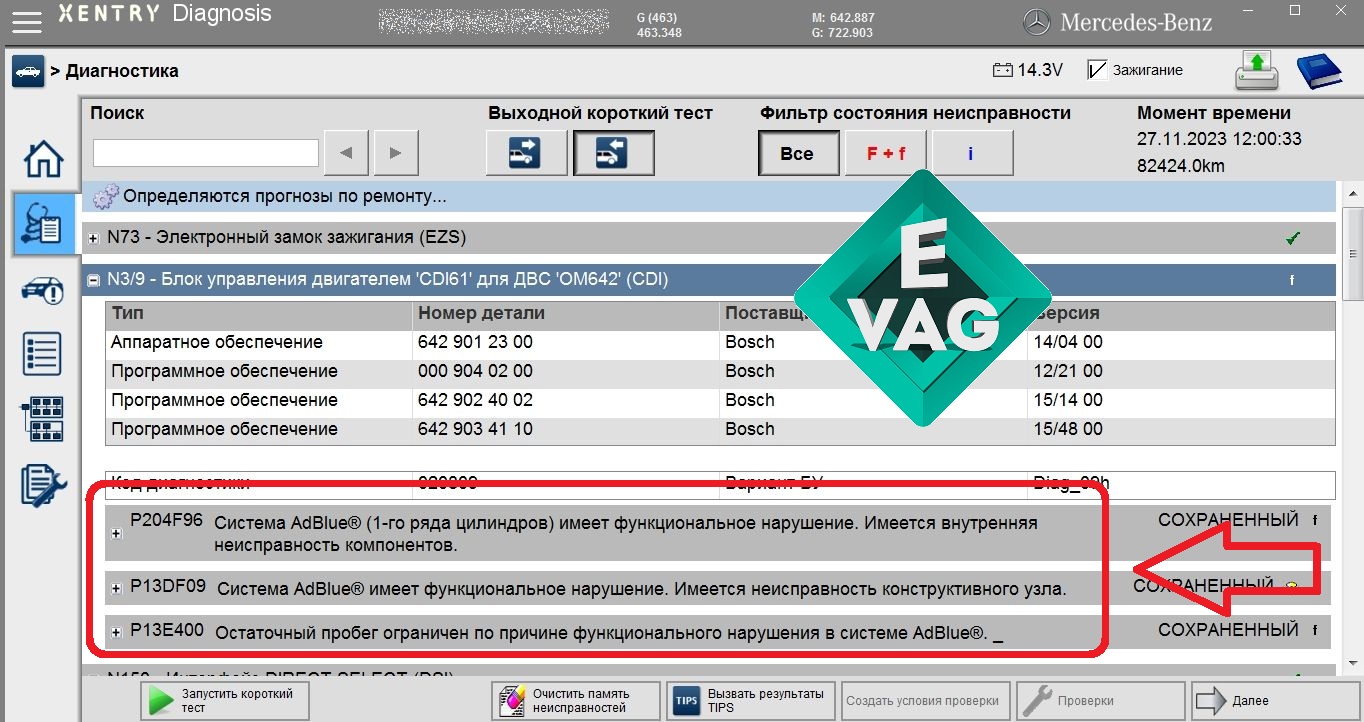Close the XENTRY Diagnosis window
Screen dimensions: 1364x722
tap(1343, 12)
